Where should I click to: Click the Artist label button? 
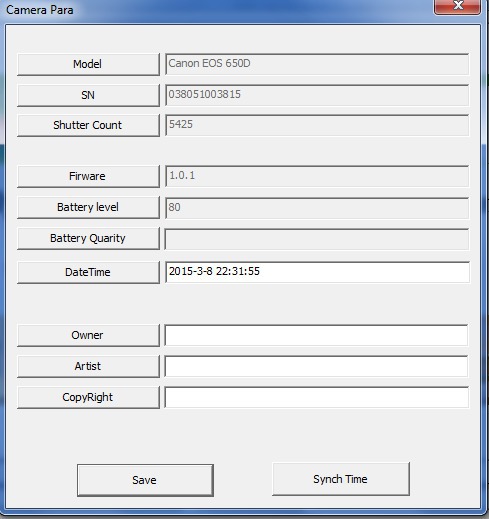click(88, 366)
